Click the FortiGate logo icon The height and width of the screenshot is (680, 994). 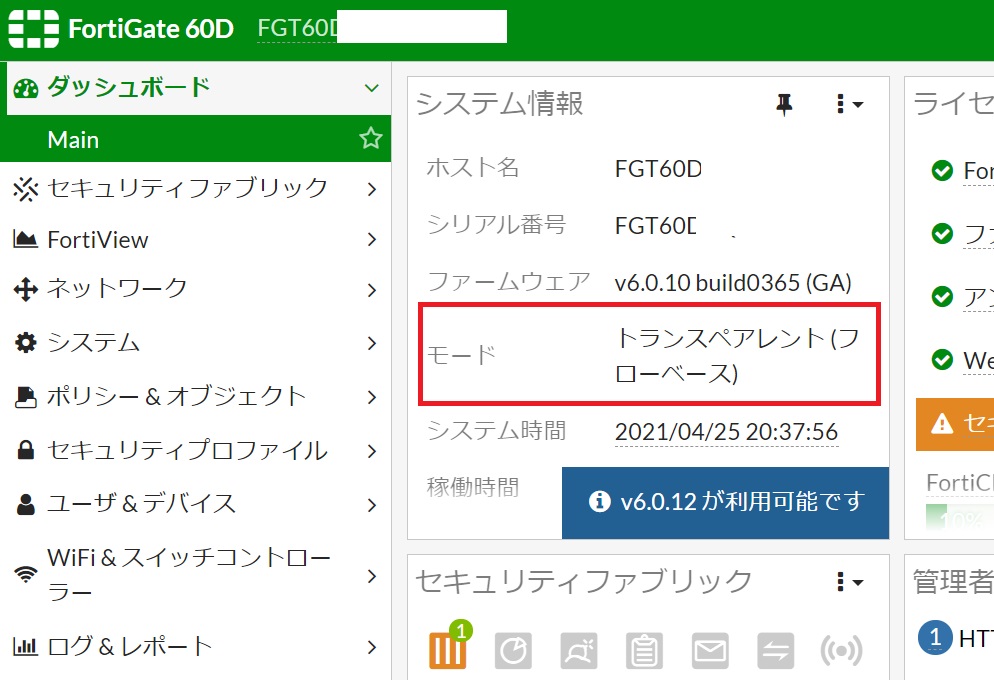point(34,29)
